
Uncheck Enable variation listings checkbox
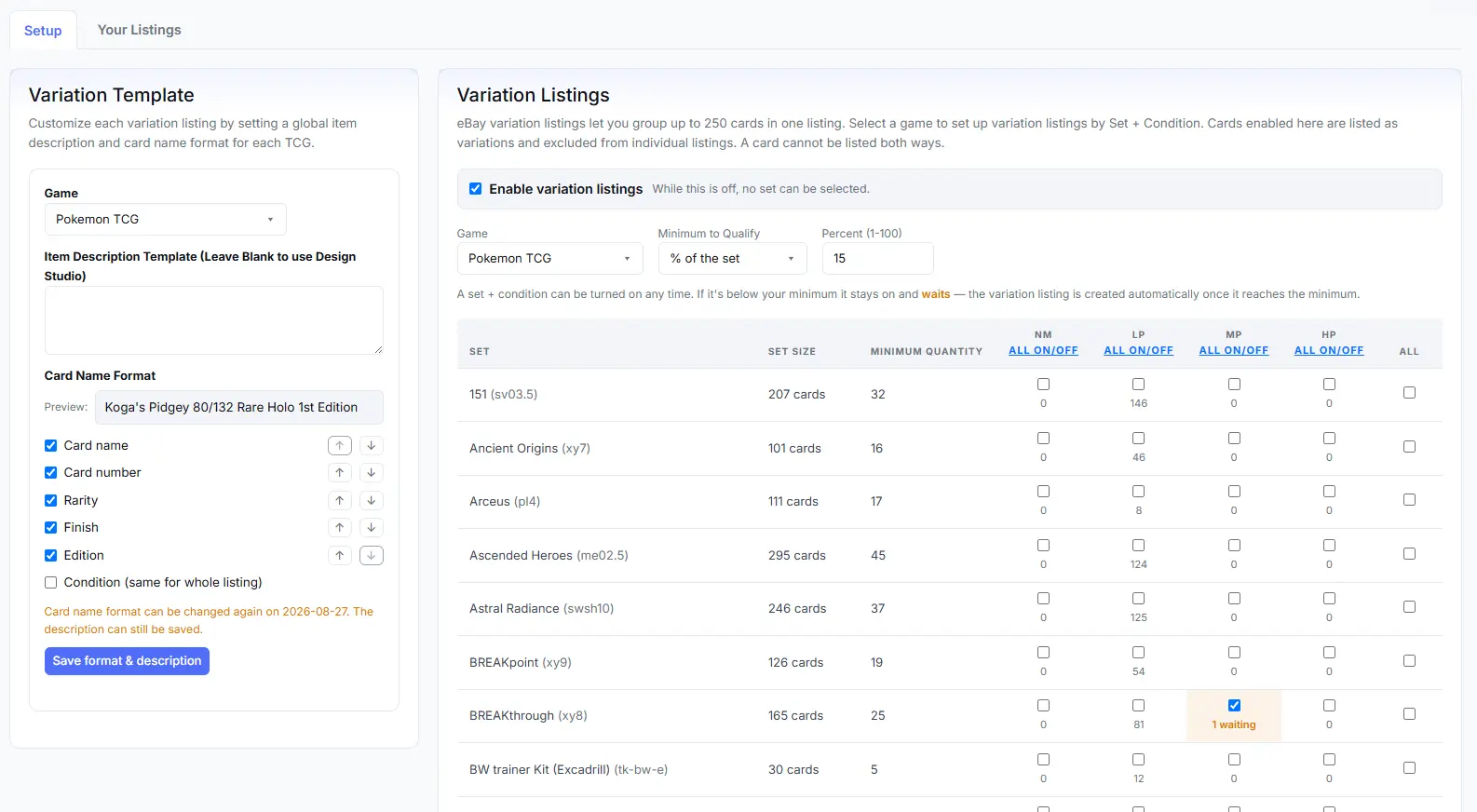click(476, 189)
